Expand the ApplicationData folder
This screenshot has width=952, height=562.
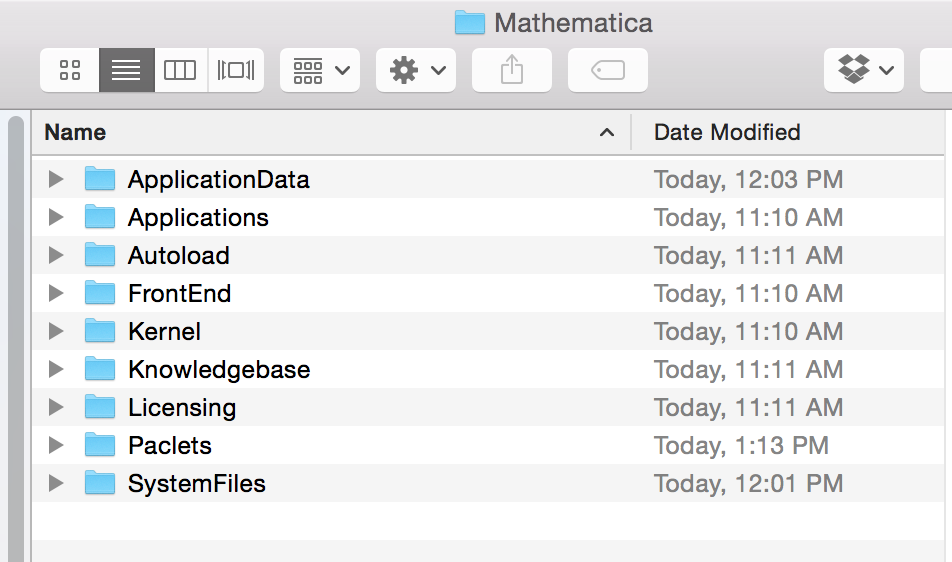pyautogui.click(x=56, y=180)
